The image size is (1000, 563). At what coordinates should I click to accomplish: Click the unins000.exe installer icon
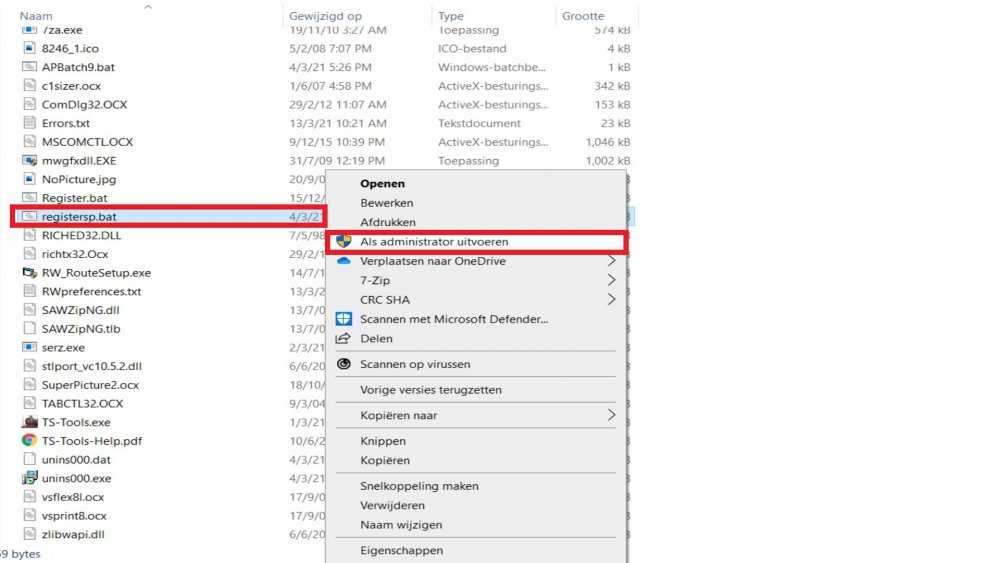point(29,478)
